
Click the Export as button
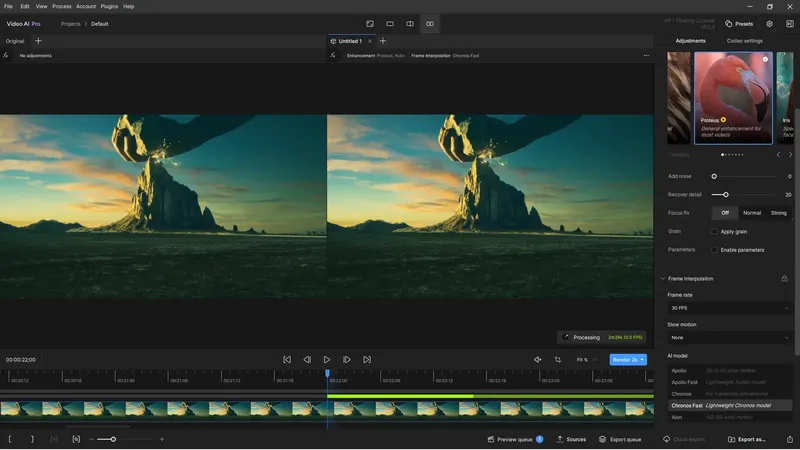coord(746,439)
